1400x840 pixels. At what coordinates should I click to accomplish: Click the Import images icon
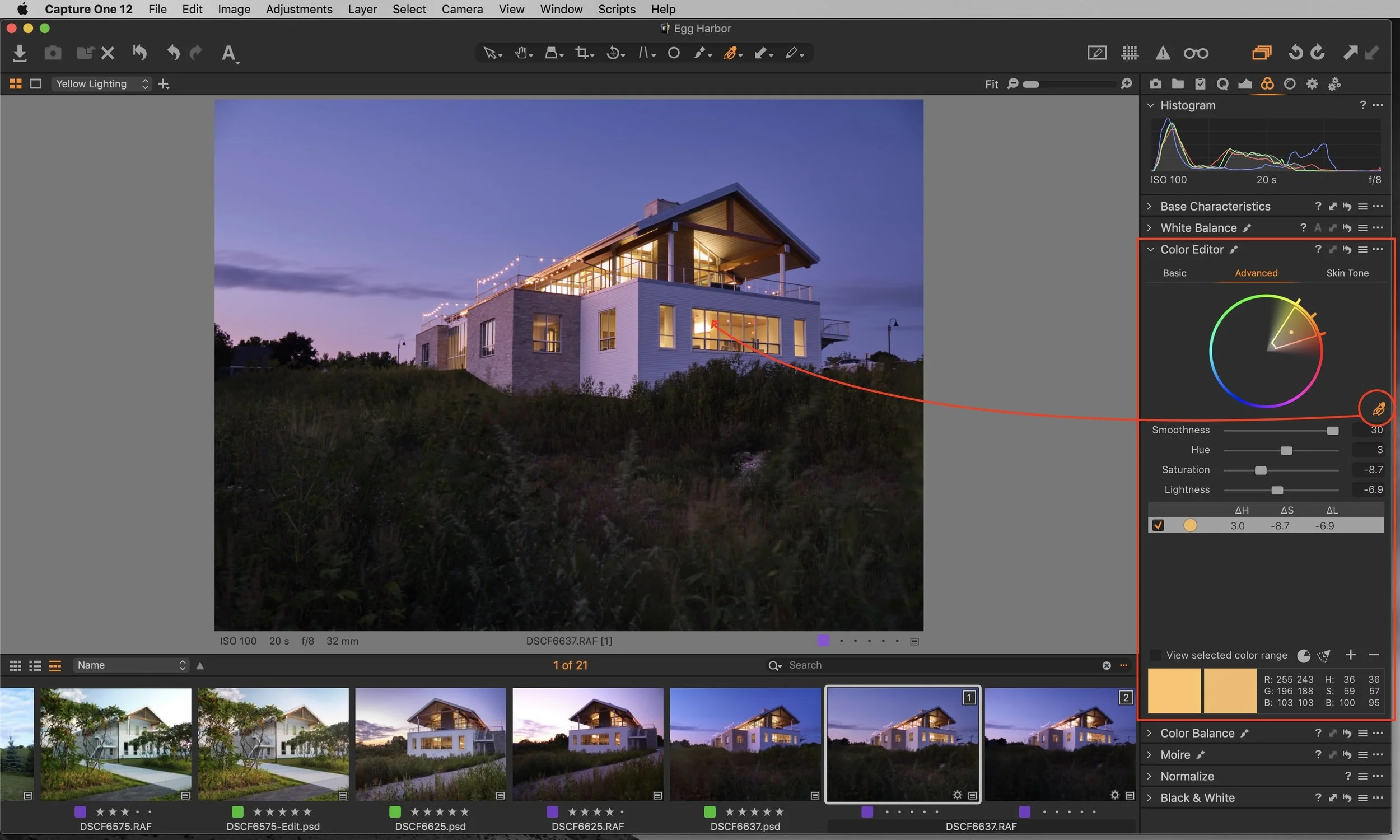20,53
